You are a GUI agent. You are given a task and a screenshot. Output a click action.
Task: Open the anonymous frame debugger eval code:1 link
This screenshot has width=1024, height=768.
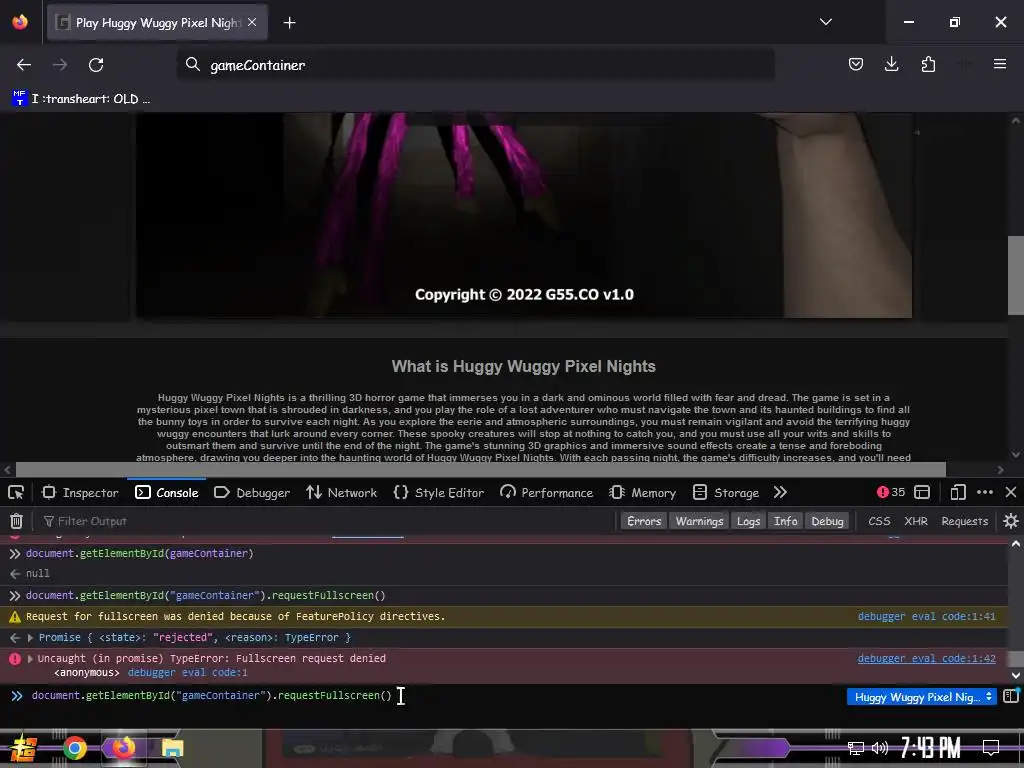coord(187,673)
